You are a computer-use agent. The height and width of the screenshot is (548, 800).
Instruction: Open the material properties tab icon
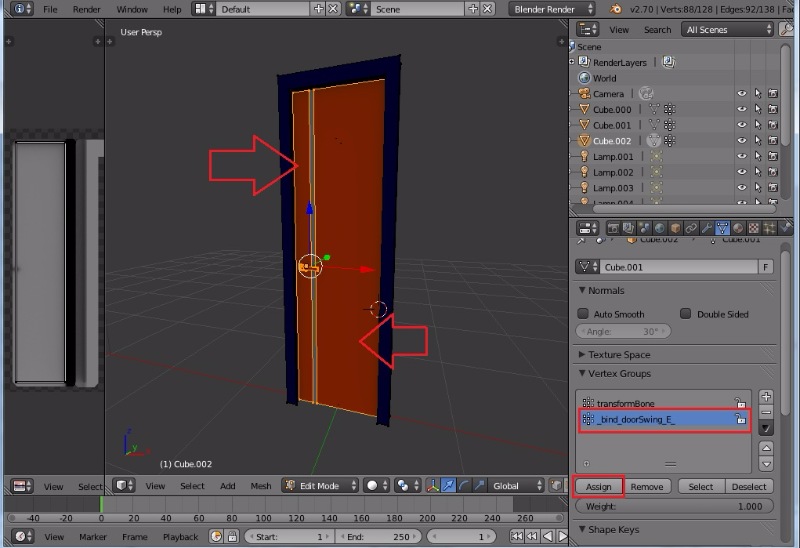pos(739,228)
